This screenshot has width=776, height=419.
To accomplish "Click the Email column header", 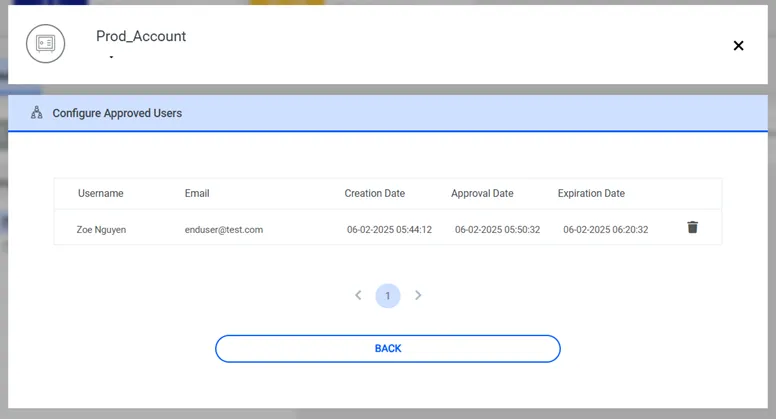I will (197, 193).
